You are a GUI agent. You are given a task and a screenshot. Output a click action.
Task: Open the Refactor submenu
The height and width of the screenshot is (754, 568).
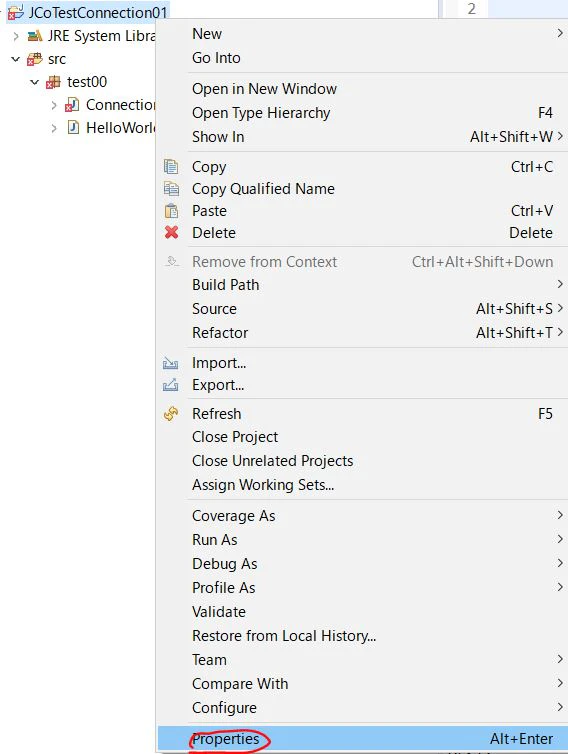pos(362,333)
